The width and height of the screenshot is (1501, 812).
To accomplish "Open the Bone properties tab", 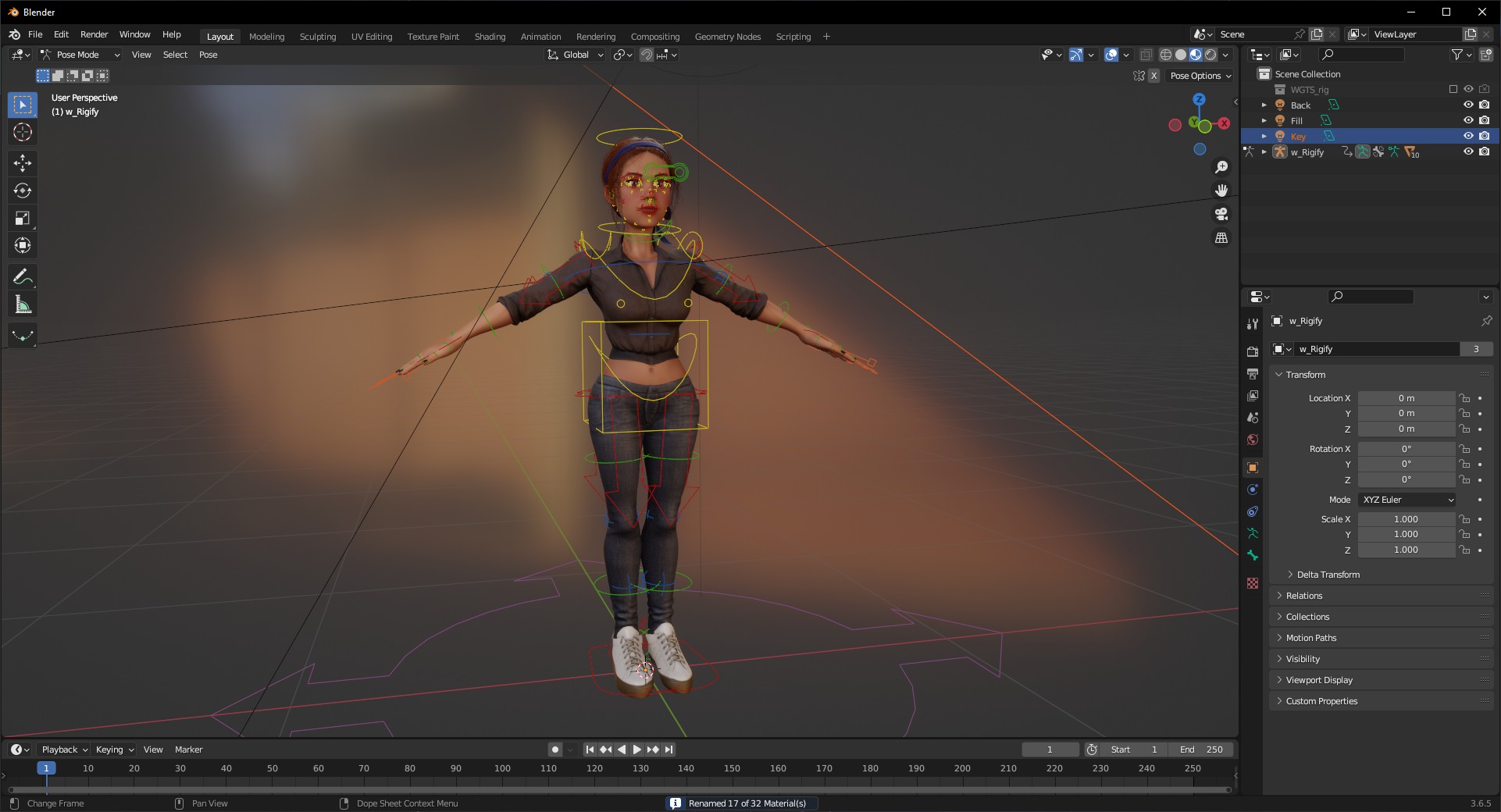I will [x=1253, y=555].
